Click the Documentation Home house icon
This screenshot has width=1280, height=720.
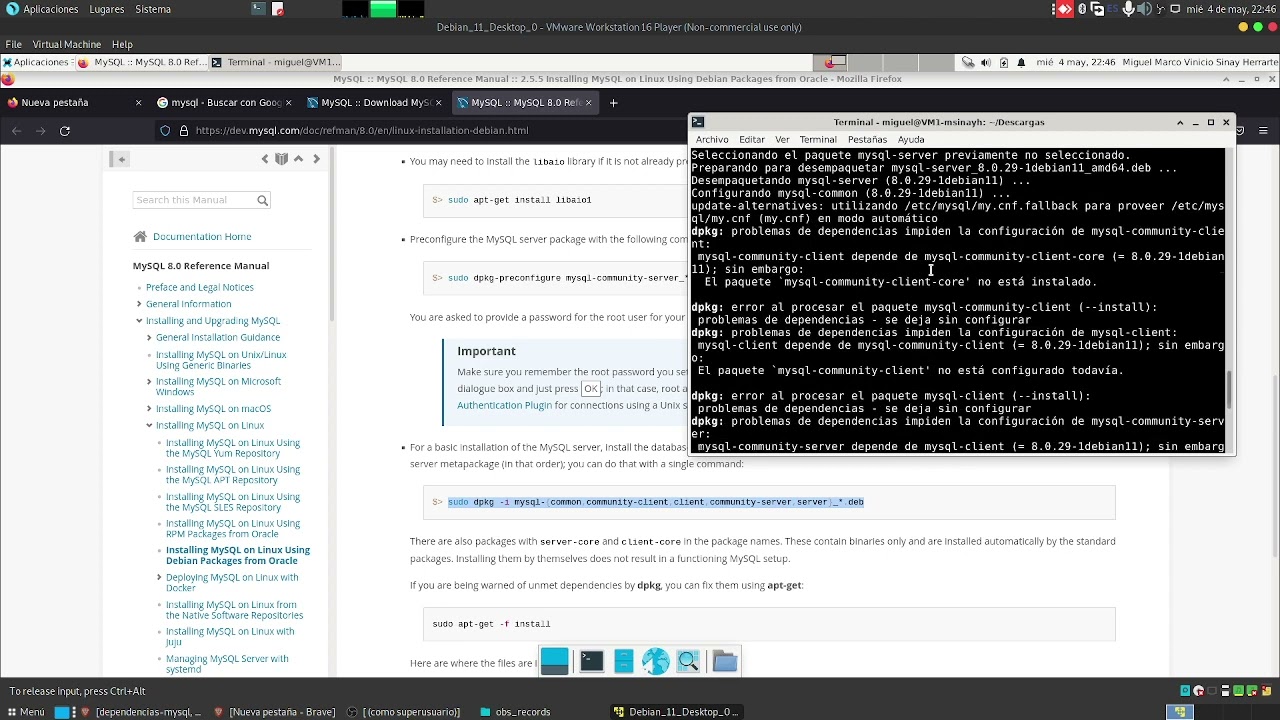point(140,236)
